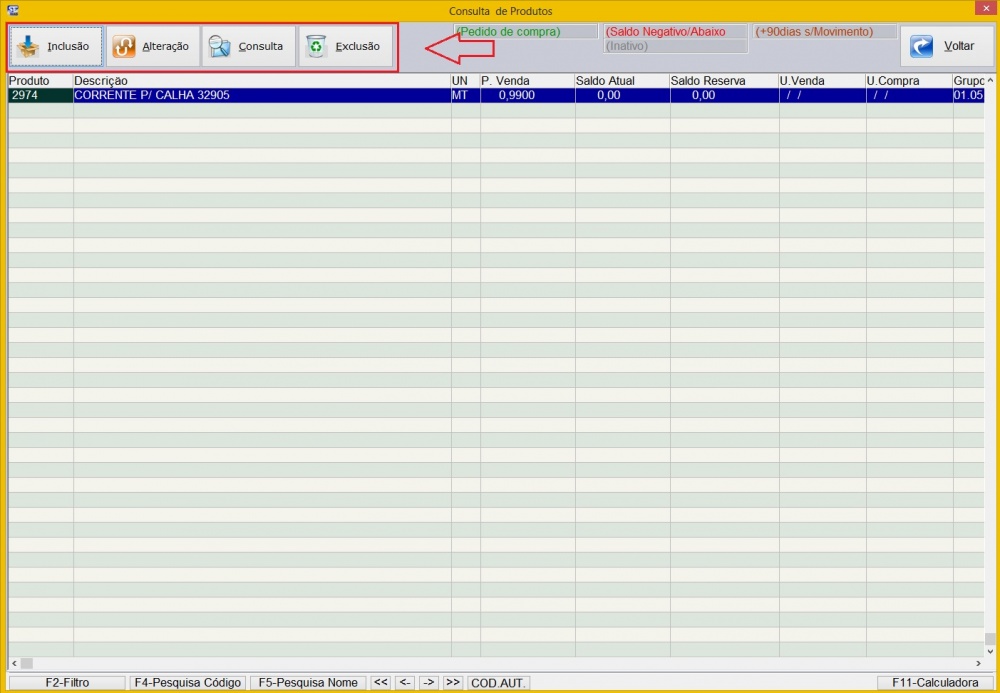The image size is (1000, 693).
Task: Click the next record arrow ->
Action: coord(428,682)
